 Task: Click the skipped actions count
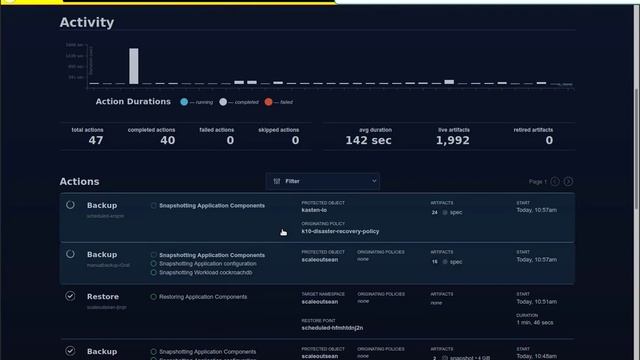click(296, 140)
